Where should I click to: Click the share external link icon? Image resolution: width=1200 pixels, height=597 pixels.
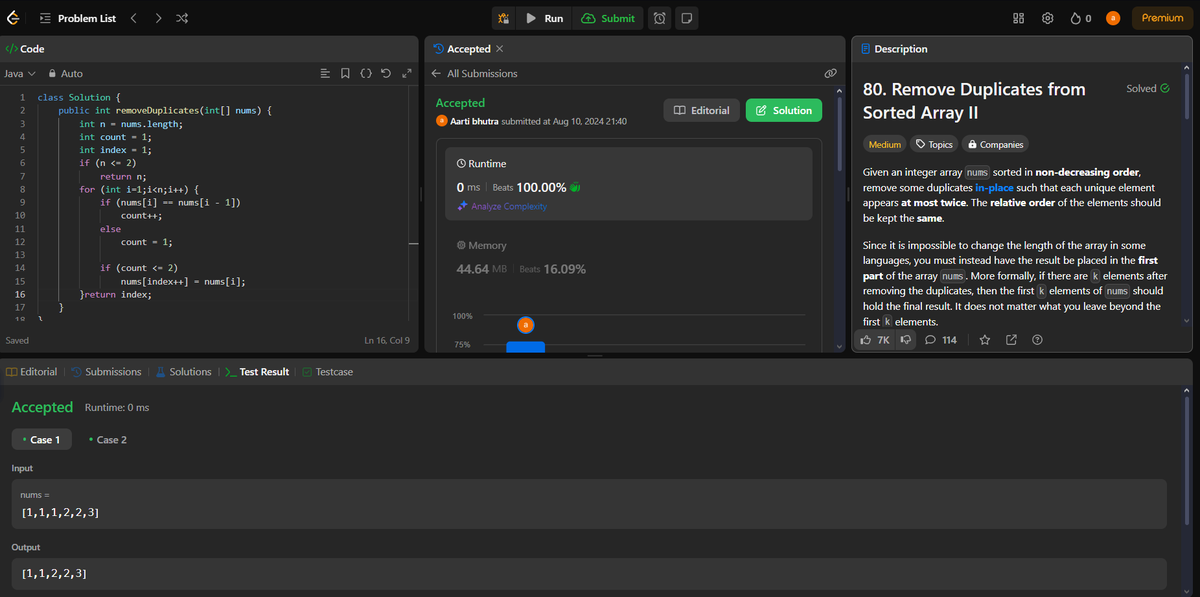(x=1011, y=340)
